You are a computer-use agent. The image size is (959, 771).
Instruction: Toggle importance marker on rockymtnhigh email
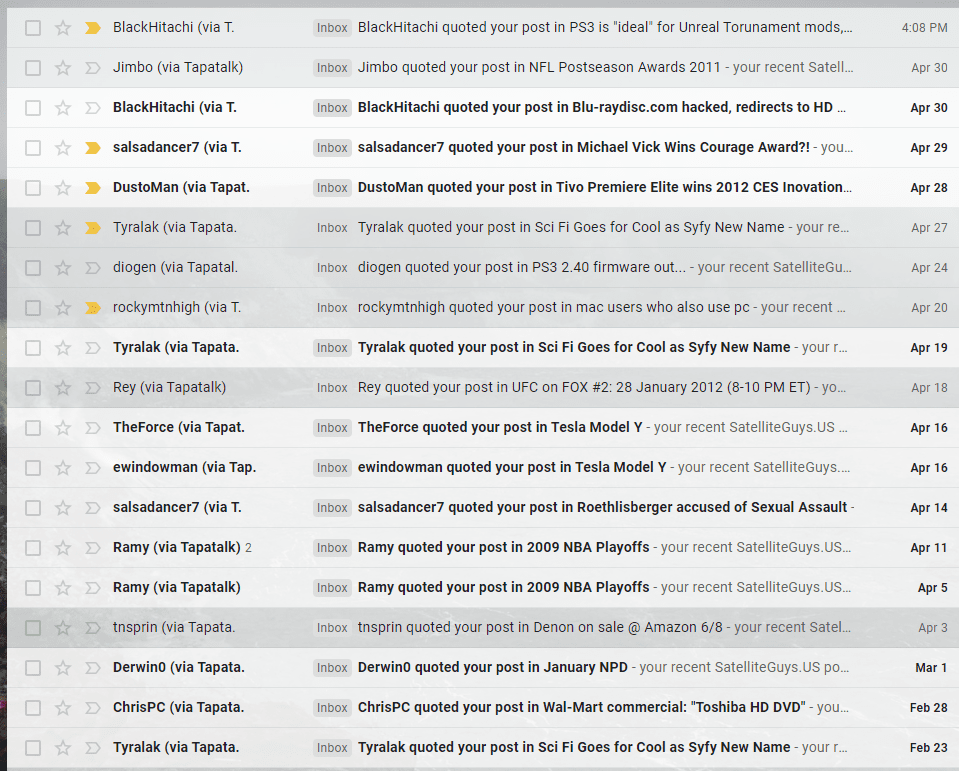coord(93,308)
